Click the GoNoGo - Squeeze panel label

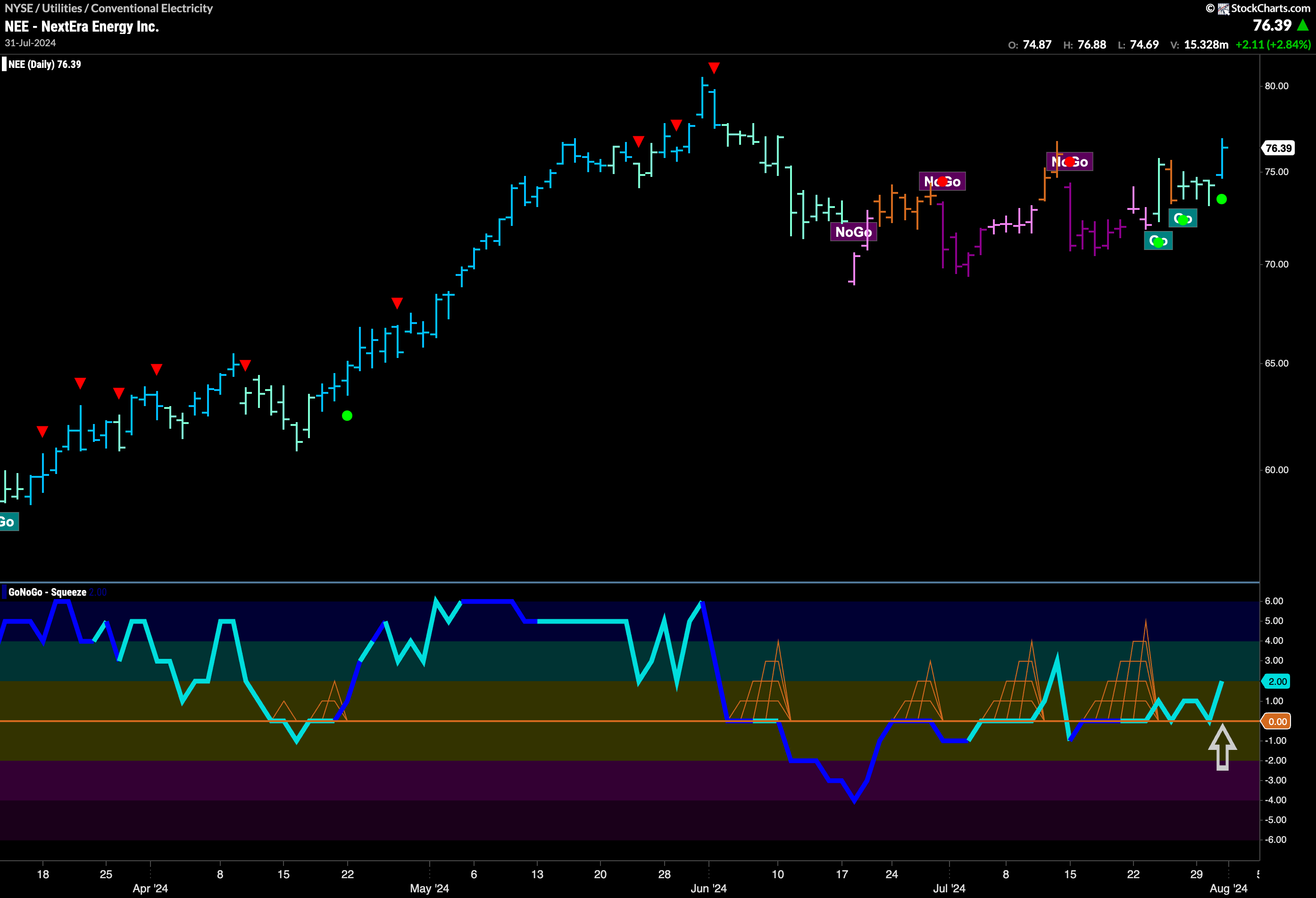click(48, 592)
